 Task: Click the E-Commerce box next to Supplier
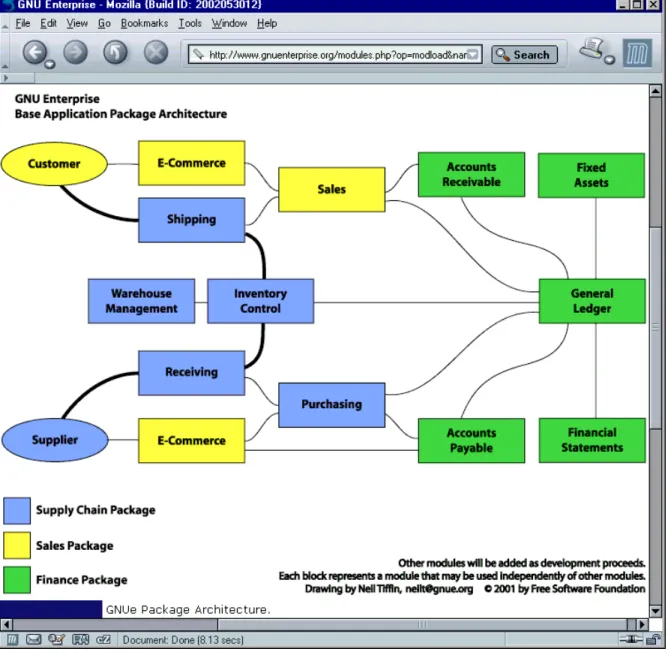pyautogui.click(x=192, y=440)
